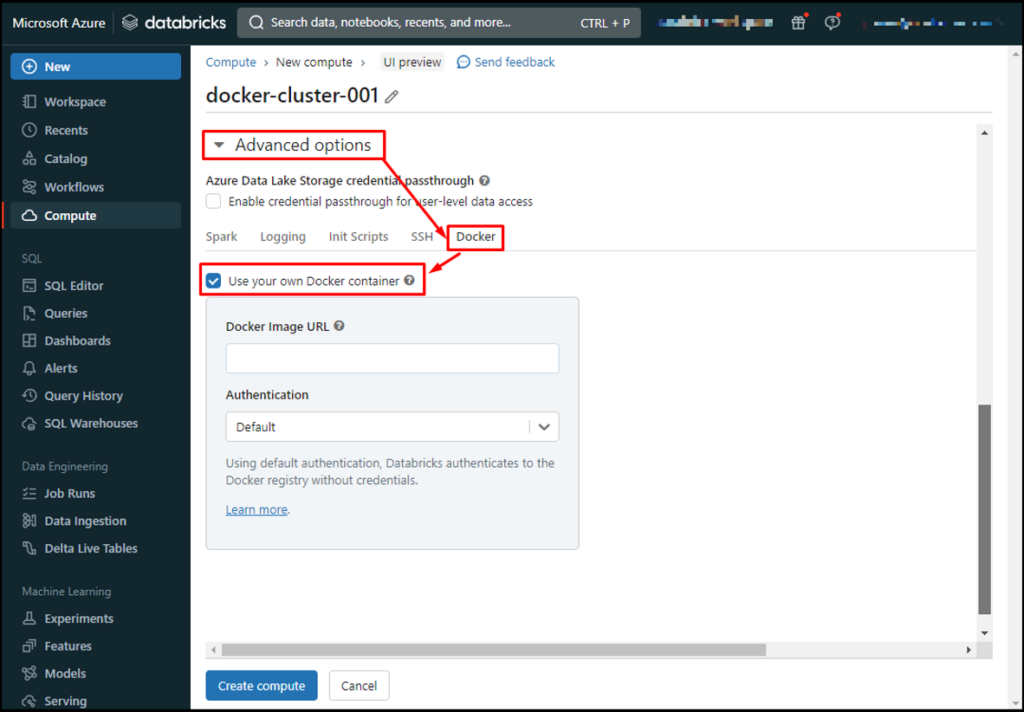Click the Cancel button
Viewport: 1024px width, 712px height.
[359, 685]
